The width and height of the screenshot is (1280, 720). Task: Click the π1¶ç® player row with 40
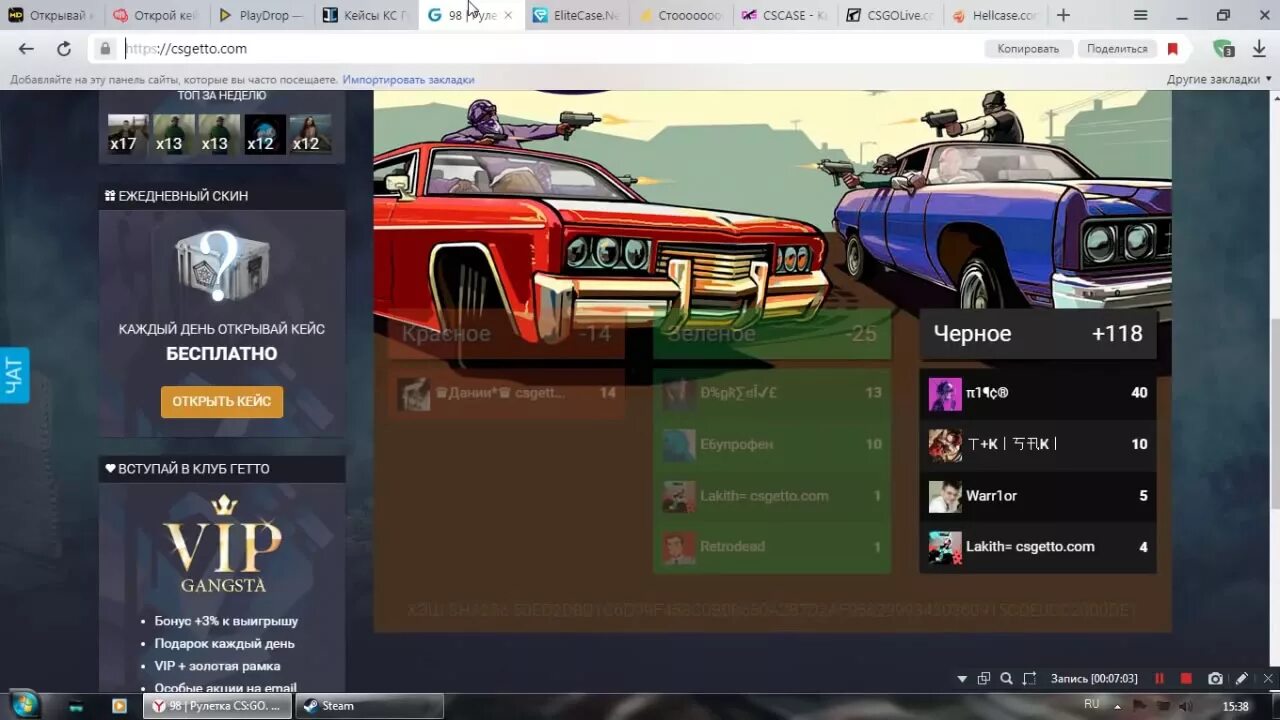(x=1038, y=393)
